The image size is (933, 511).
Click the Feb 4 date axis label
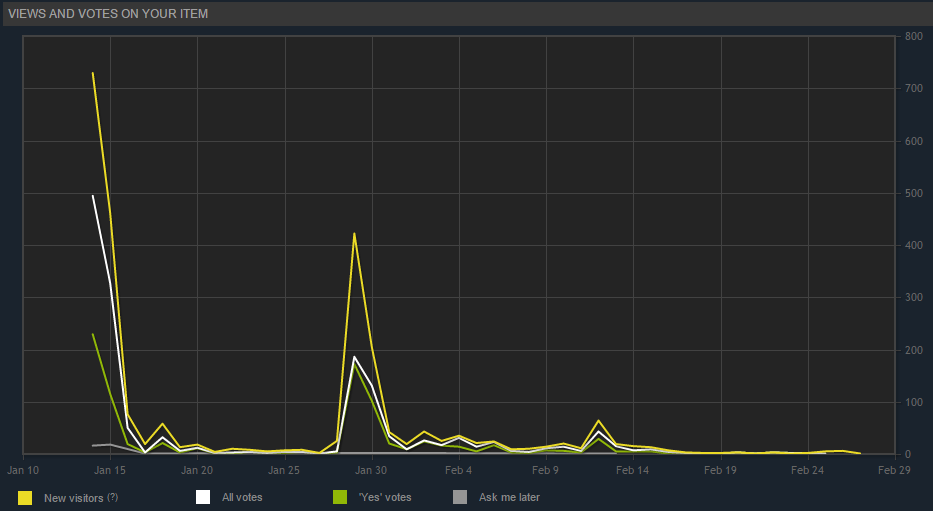click(x=458, y=470)
